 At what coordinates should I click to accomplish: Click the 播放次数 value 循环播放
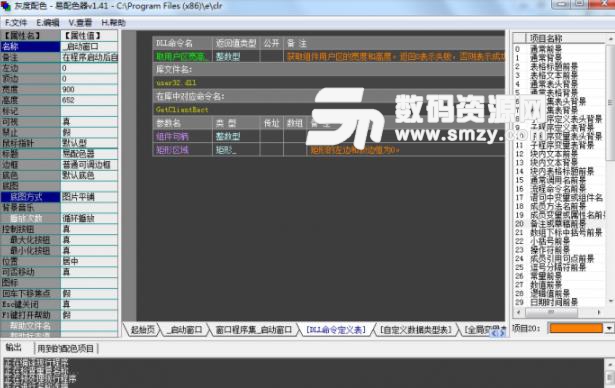tap(89, 218)
